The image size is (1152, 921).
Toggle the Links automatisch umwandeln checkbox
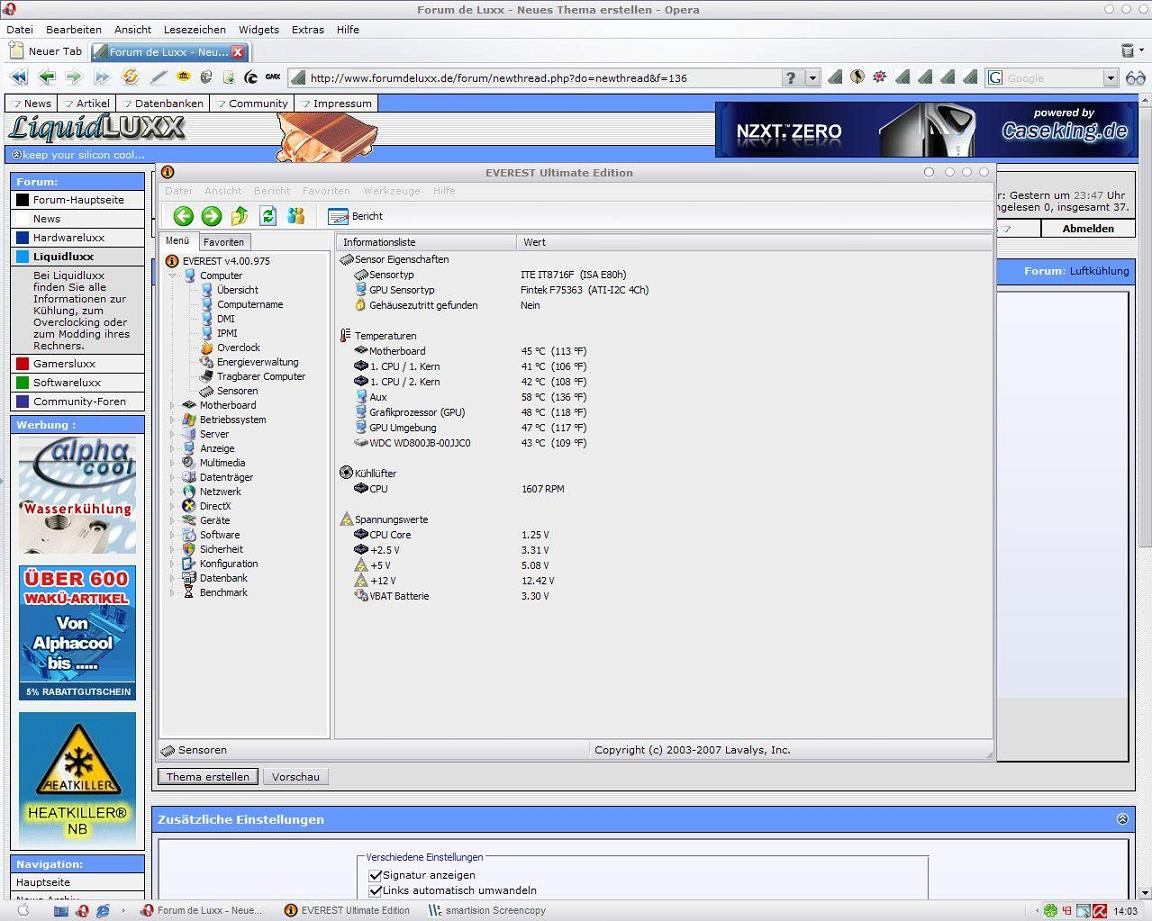(375, 890)
